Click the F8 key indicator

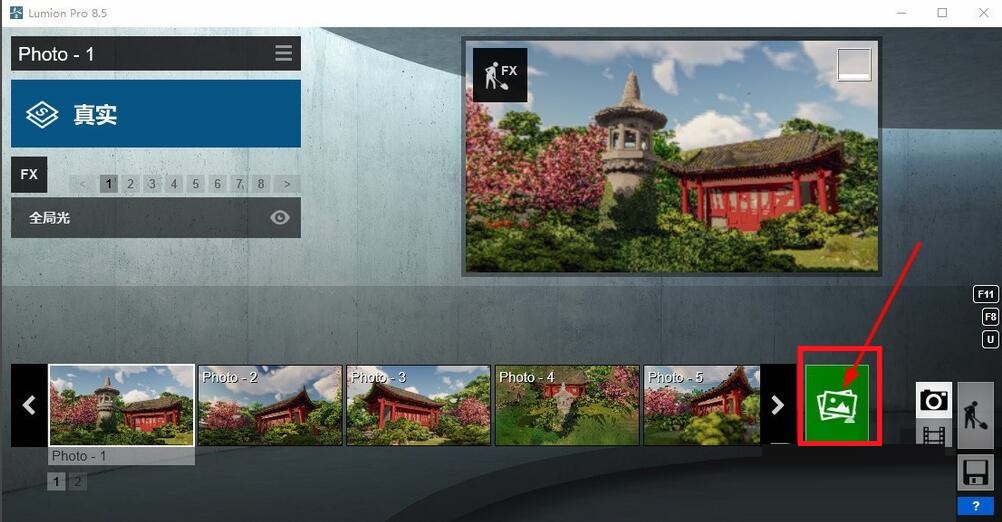click(x=990, y=316)
